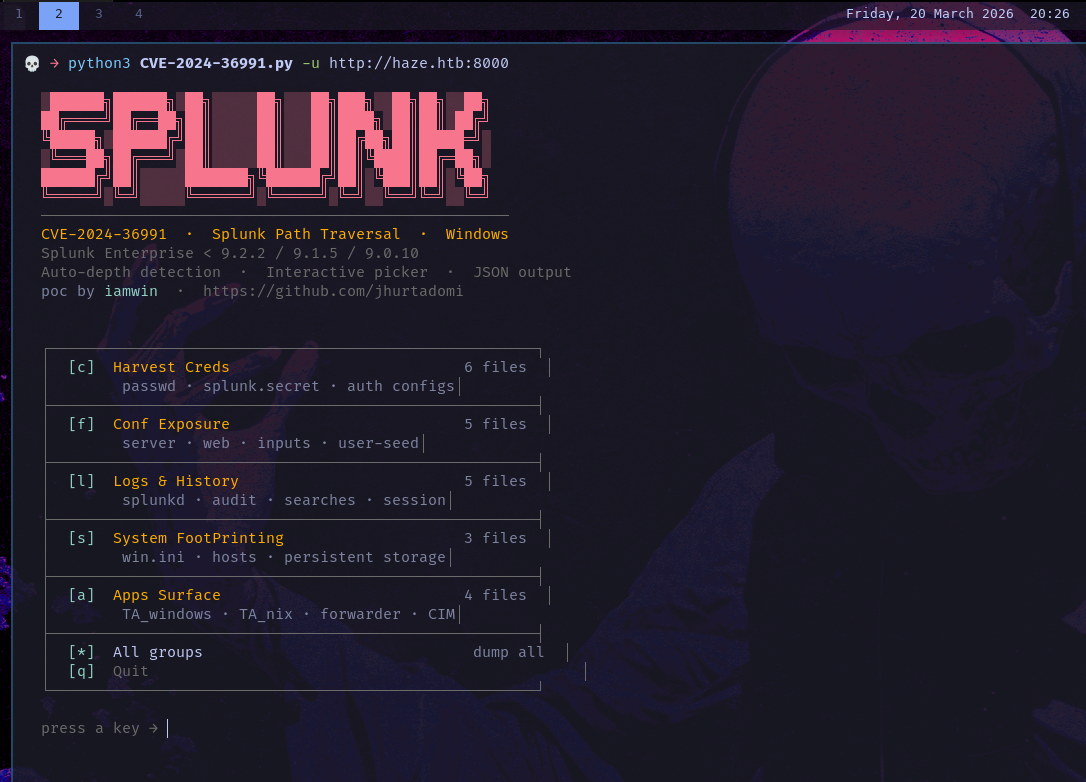Click the Windows platform label
1086x782 pixels.
click(x=477, y=234)
